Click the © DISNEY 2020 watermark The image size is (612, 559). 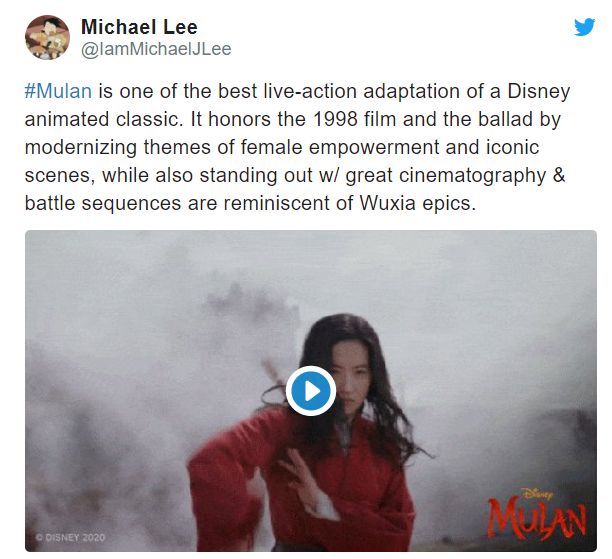[x=70, y=537]
